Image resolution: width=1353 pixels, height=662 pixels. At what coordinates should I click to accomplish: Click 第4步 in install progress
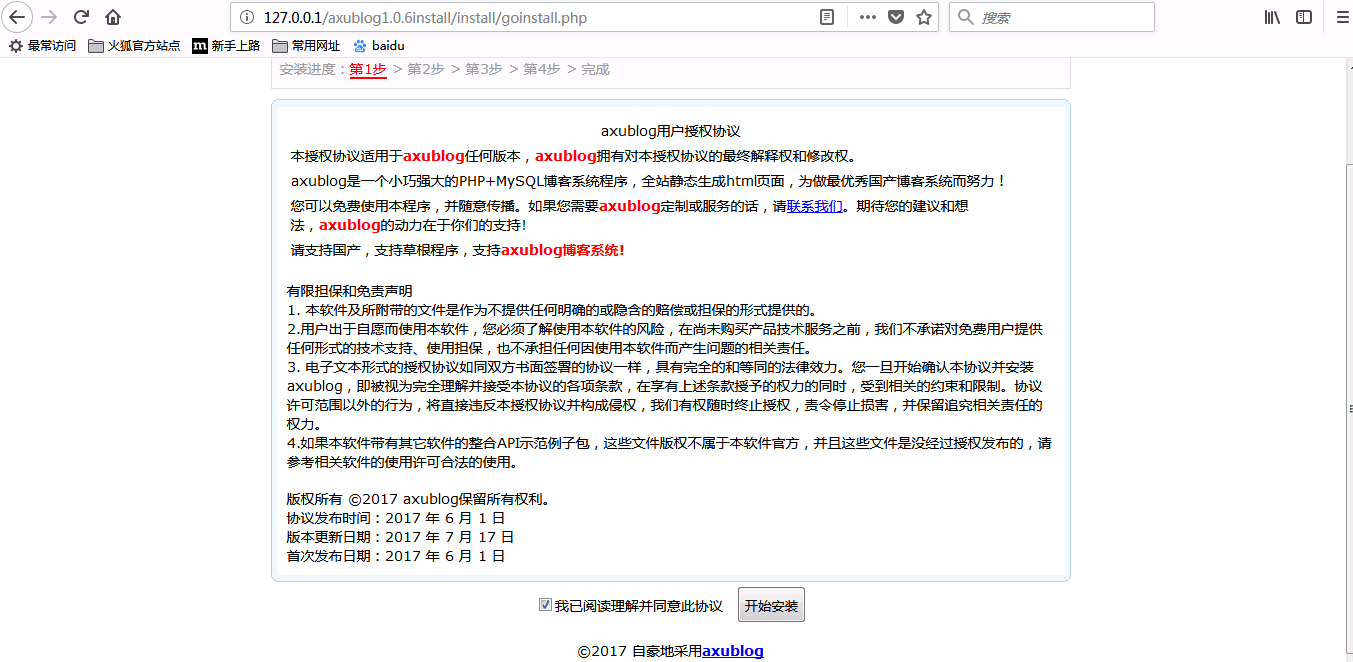pyautogui.click(x=542, y=69)
